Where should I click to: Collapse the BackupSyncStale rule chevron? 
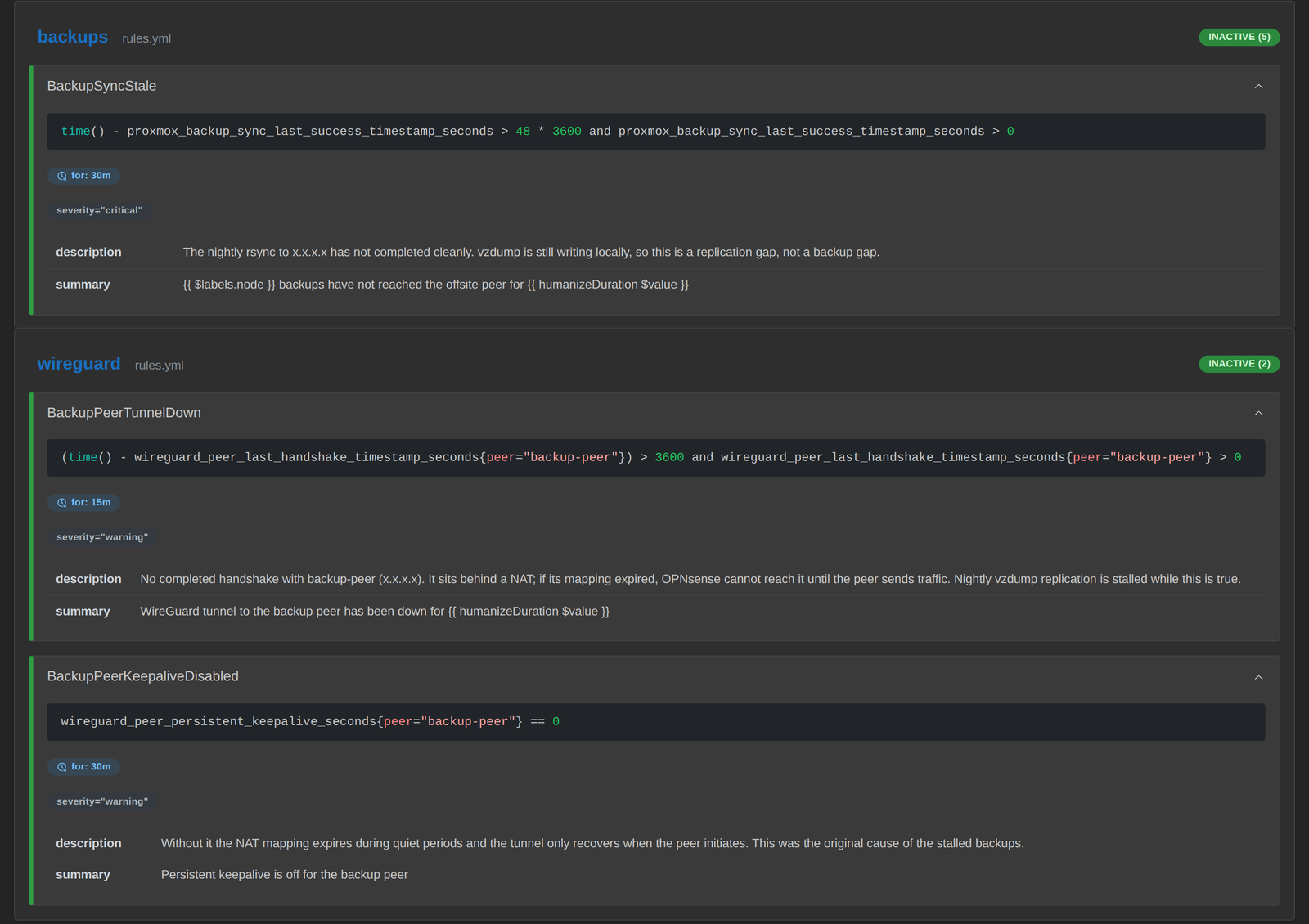click(1258, 87)
